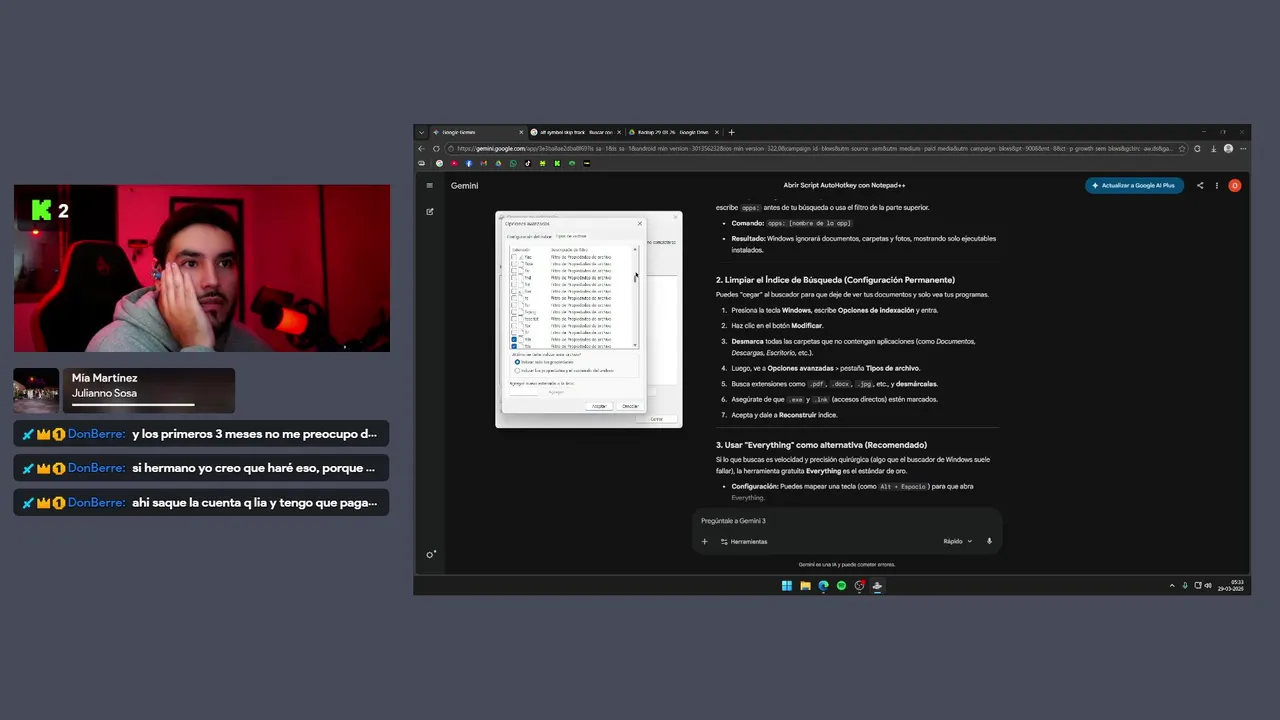Add an attachment with the plus icon

(x=704, y=541)
